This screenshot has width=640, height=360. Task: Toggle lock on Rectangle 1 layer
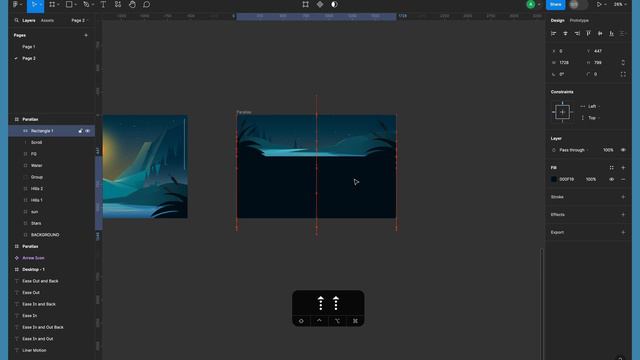pos(80,131)
